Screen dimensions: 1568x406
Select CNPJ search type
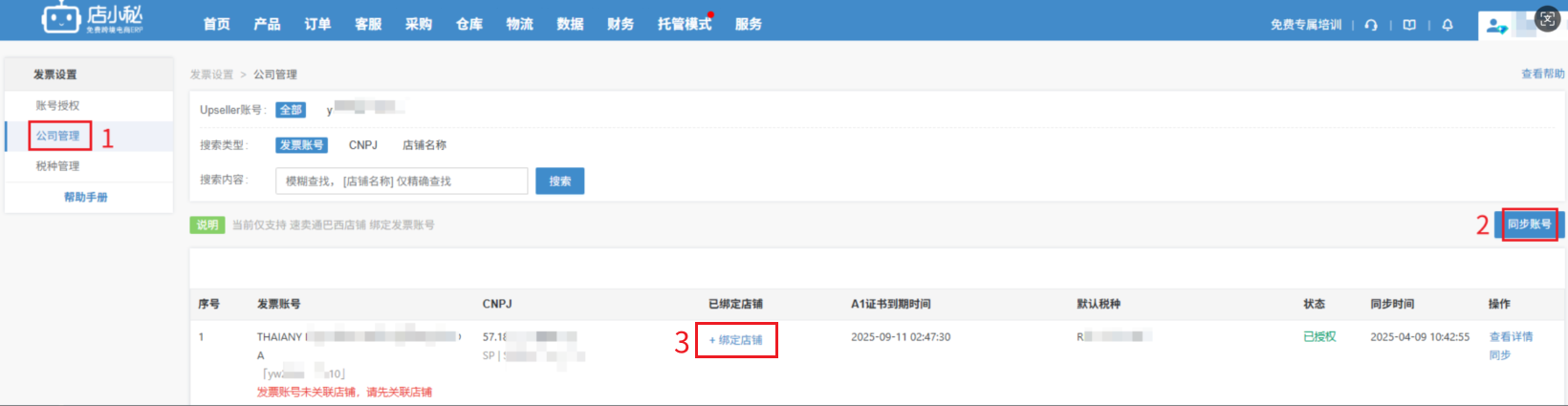363,145
